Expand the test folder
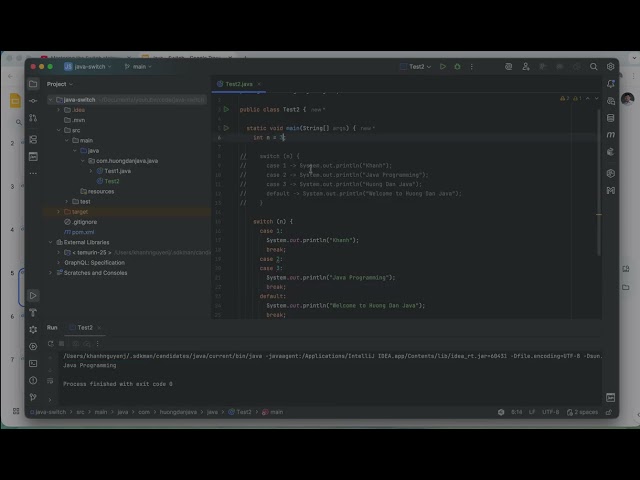Screen dimensions: 640x480 [x=67, y=202]
